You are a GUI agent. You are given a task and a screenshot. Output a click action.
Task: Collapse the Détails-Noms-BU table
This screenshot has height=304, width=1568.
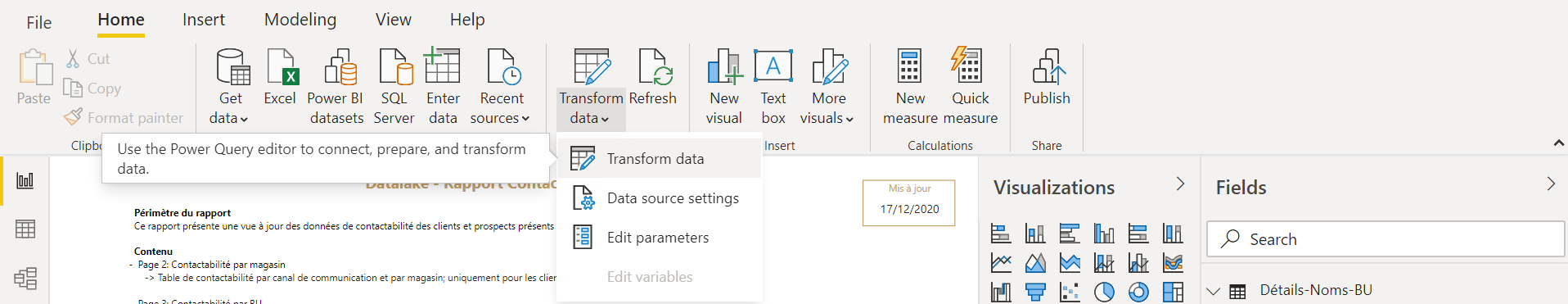(x=1214, y=291)
